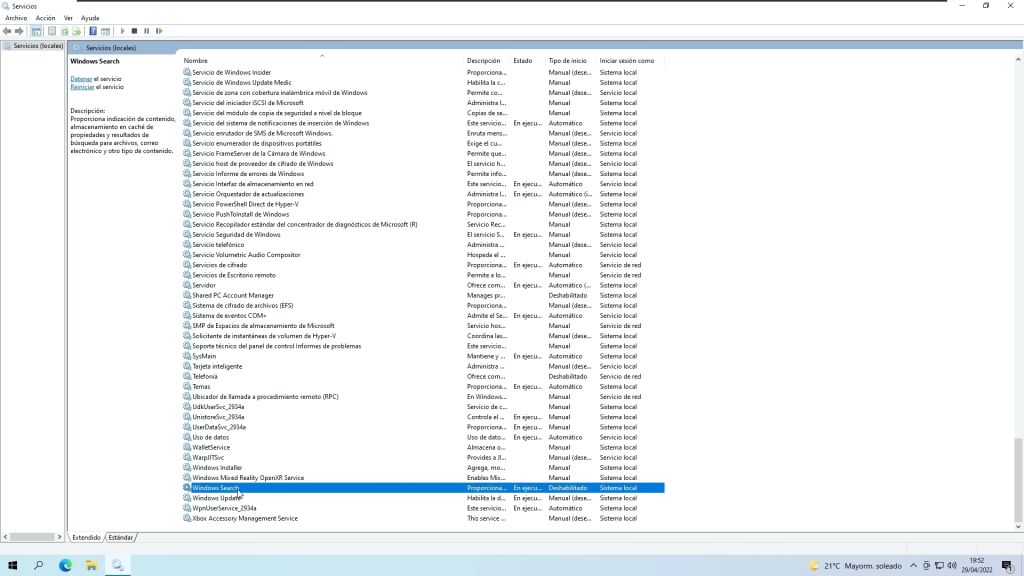Click the Pause service toolbar icon
The width and height of the screenshot is (1024, 576).
[x=146, y=31]
